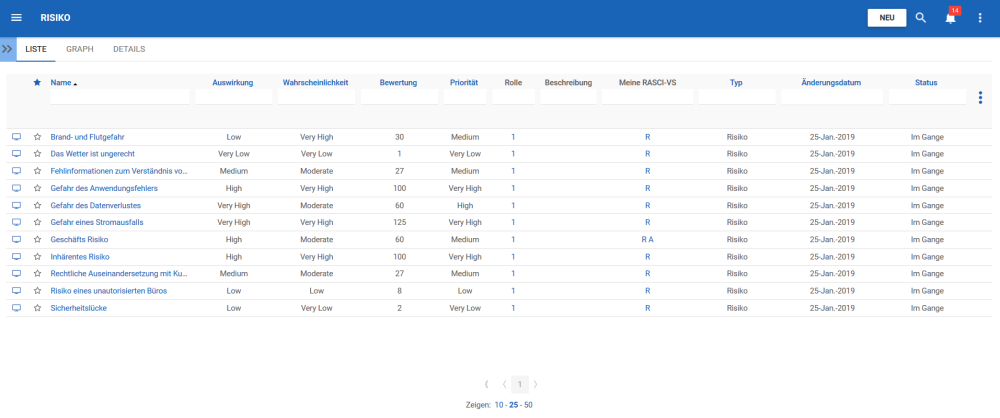Go to previous page chevron
1000x418 pixels.
[504, 384]
